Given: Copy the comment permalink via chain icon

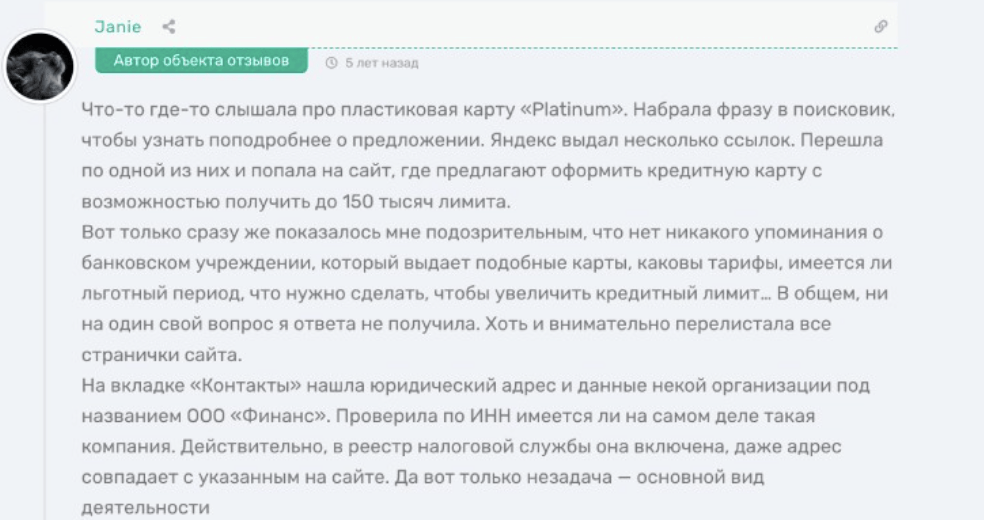Looking at the screenshot, I should click(880, 27).
